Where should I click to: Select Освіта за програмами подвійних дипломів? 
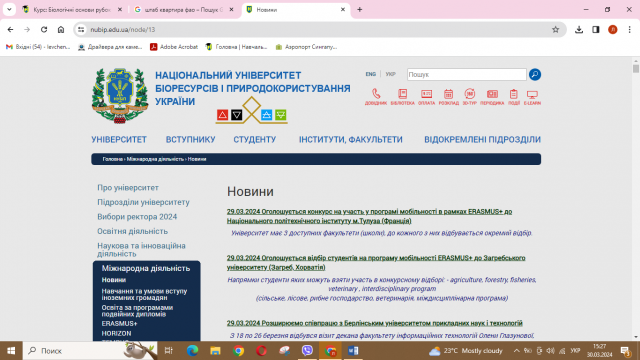click(x=137, y=311)
